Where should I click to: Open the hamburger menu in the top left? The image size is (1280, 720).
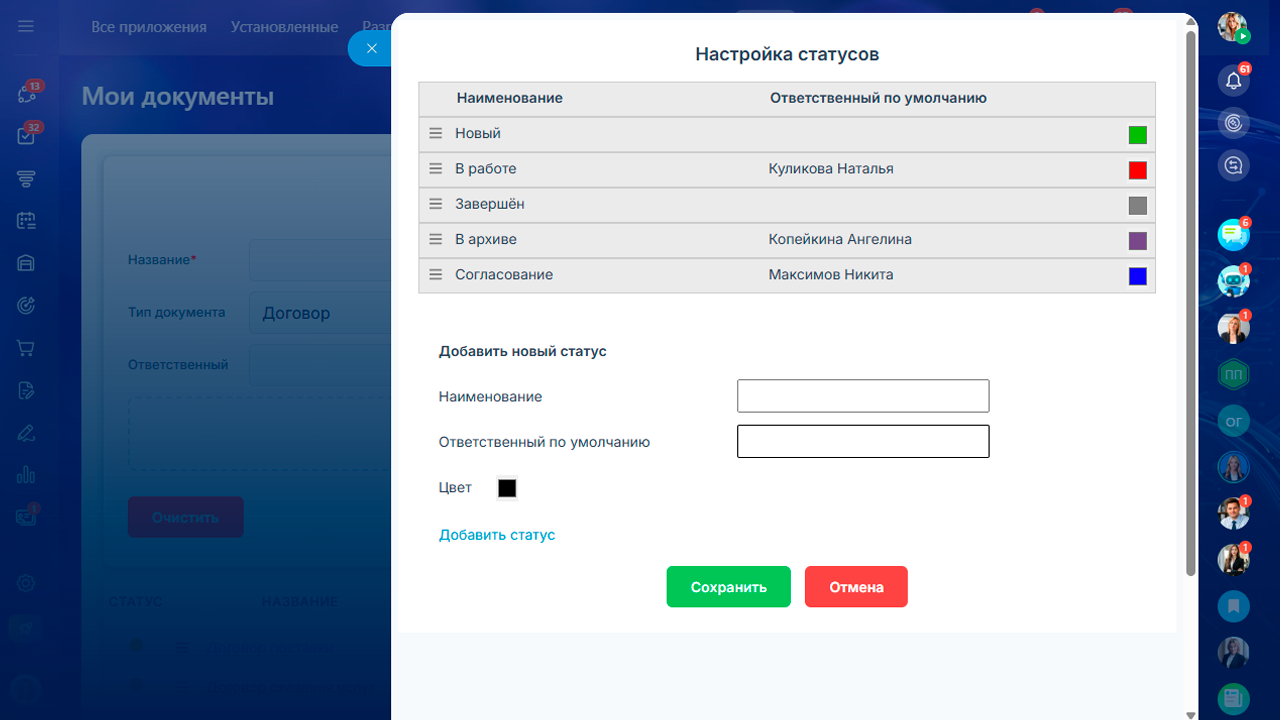point(26,26)
